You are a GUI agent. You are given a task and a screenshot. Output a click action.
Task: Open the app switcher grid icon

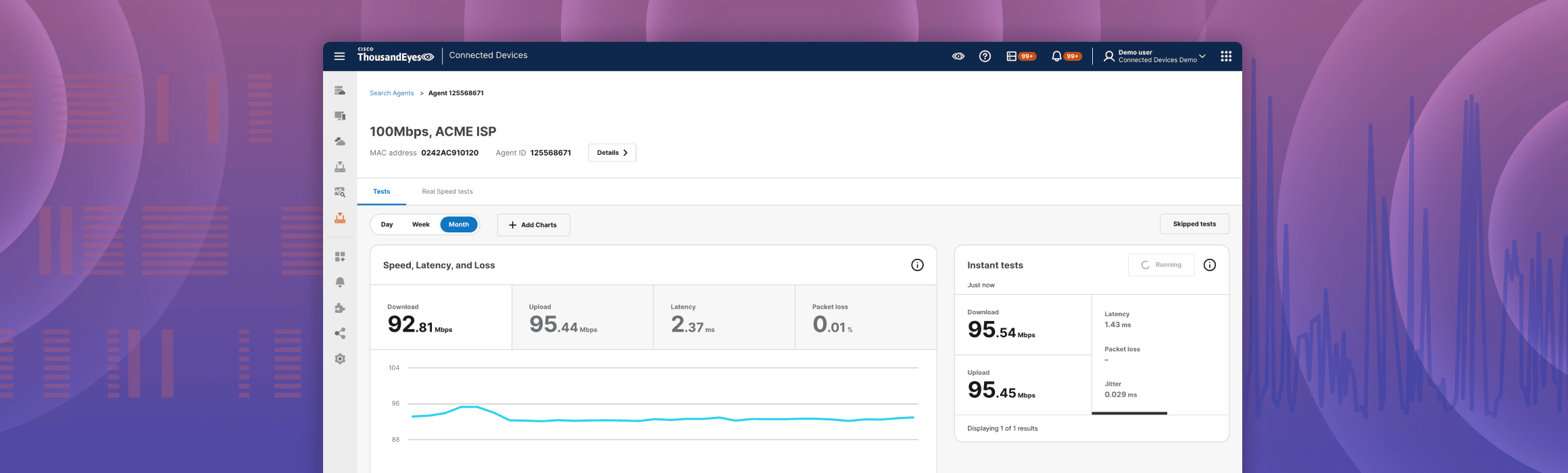[1226, 57]
